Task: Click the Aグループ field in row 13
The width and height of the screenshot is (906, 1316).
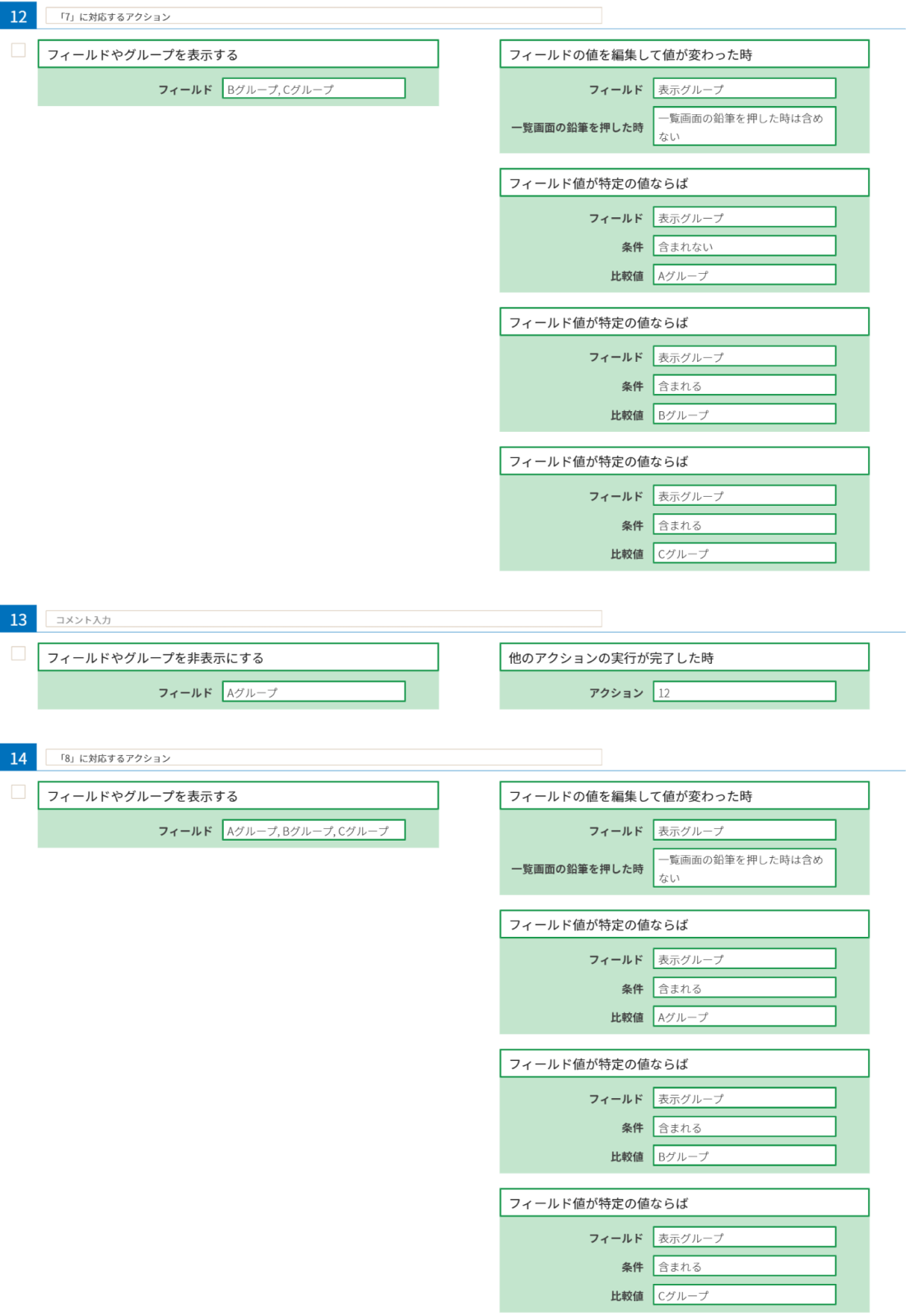Action: [314, 693]
